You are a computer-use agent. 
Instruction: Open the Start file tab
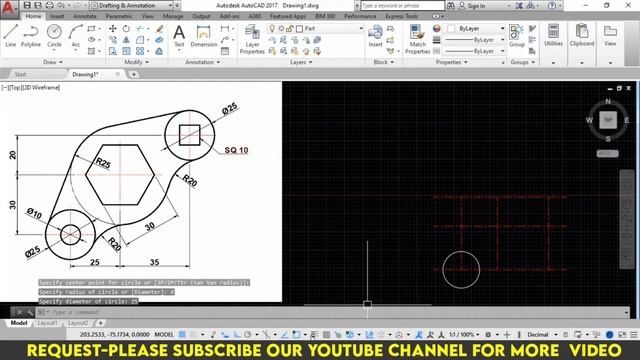pyautogui.click(x=20, y=74)
